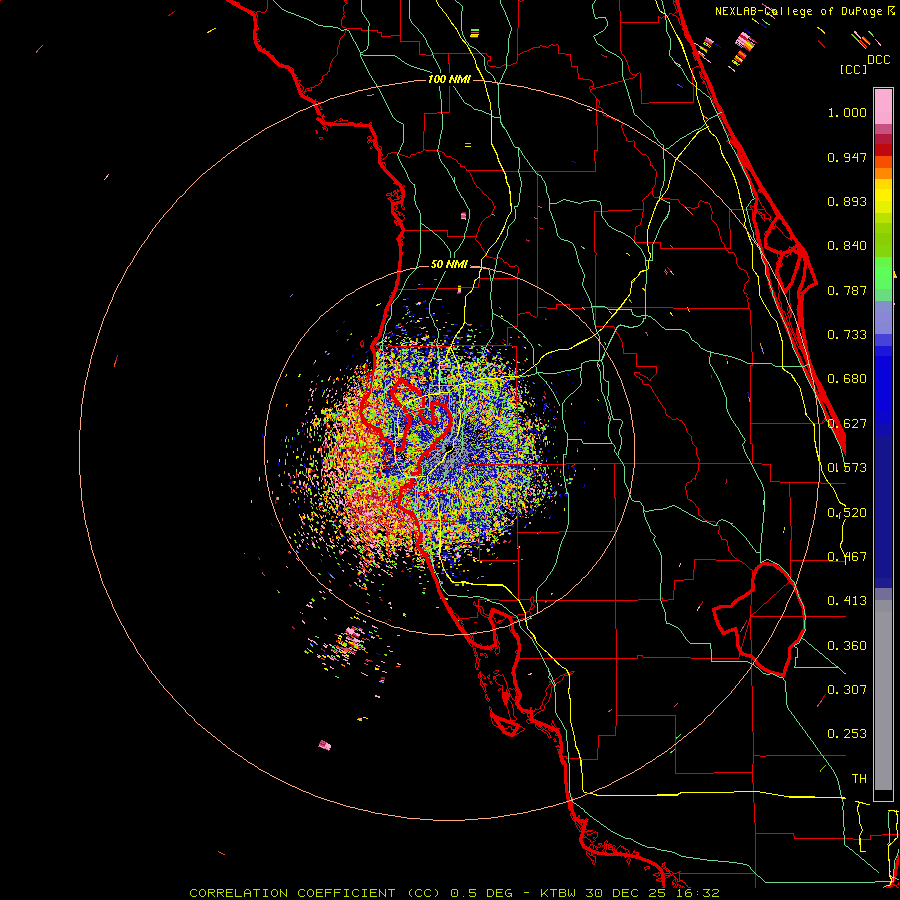
Task: Pick the pink top color bar segment
Action: pos(883,107)
